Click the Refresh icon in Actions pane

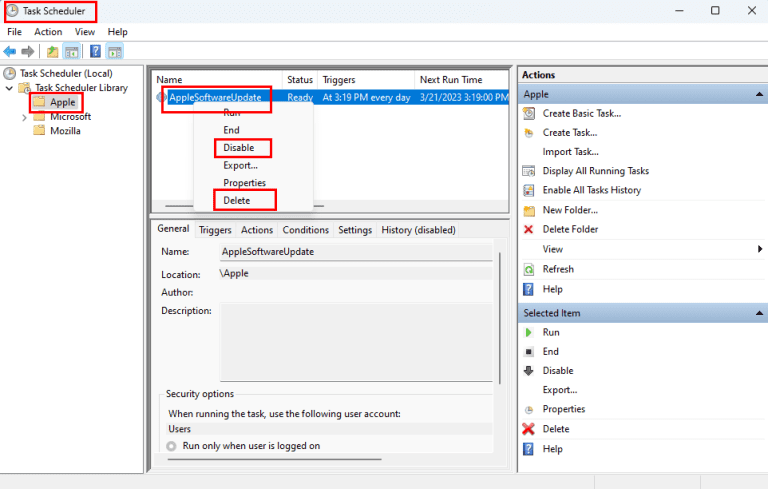coord(529,269)
